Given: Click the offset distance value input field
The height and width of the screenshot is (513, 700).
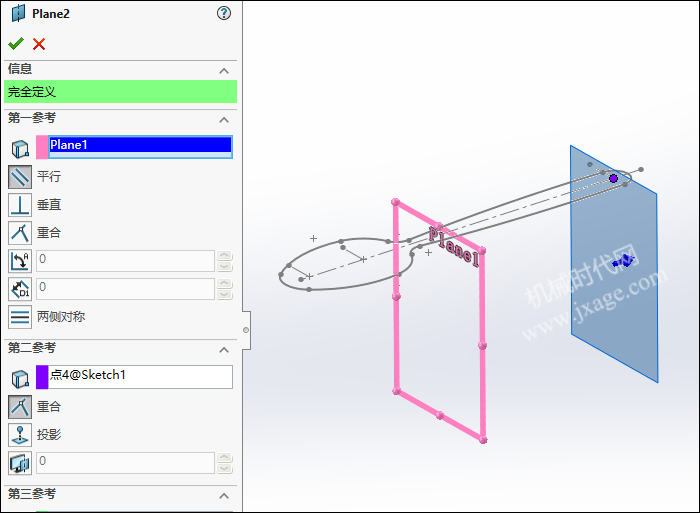Looking at the screenshot, I should [x=125, y=289].
